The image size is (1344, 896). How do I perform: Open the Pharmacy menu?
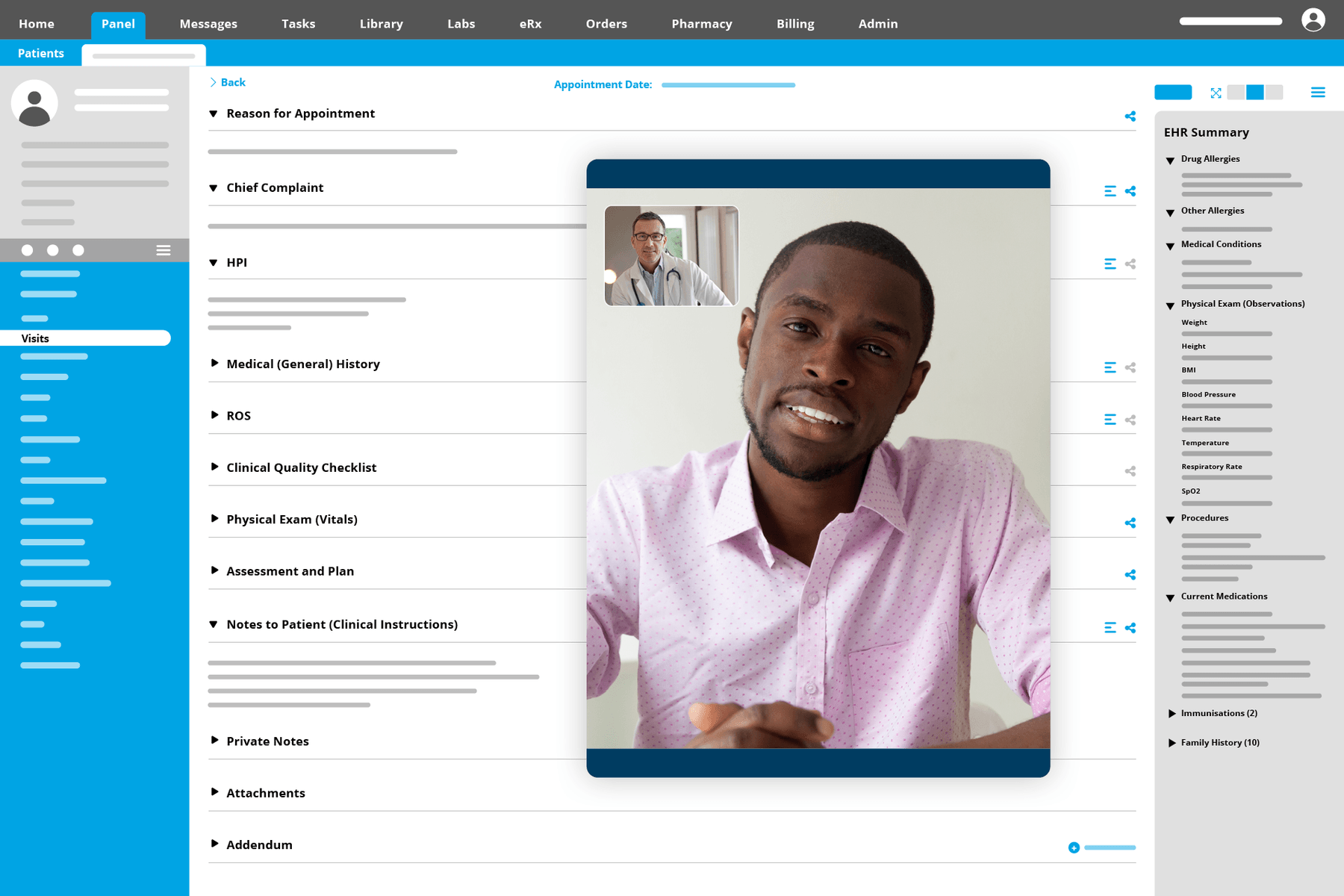pyautogui.click(x=701, y=23)
